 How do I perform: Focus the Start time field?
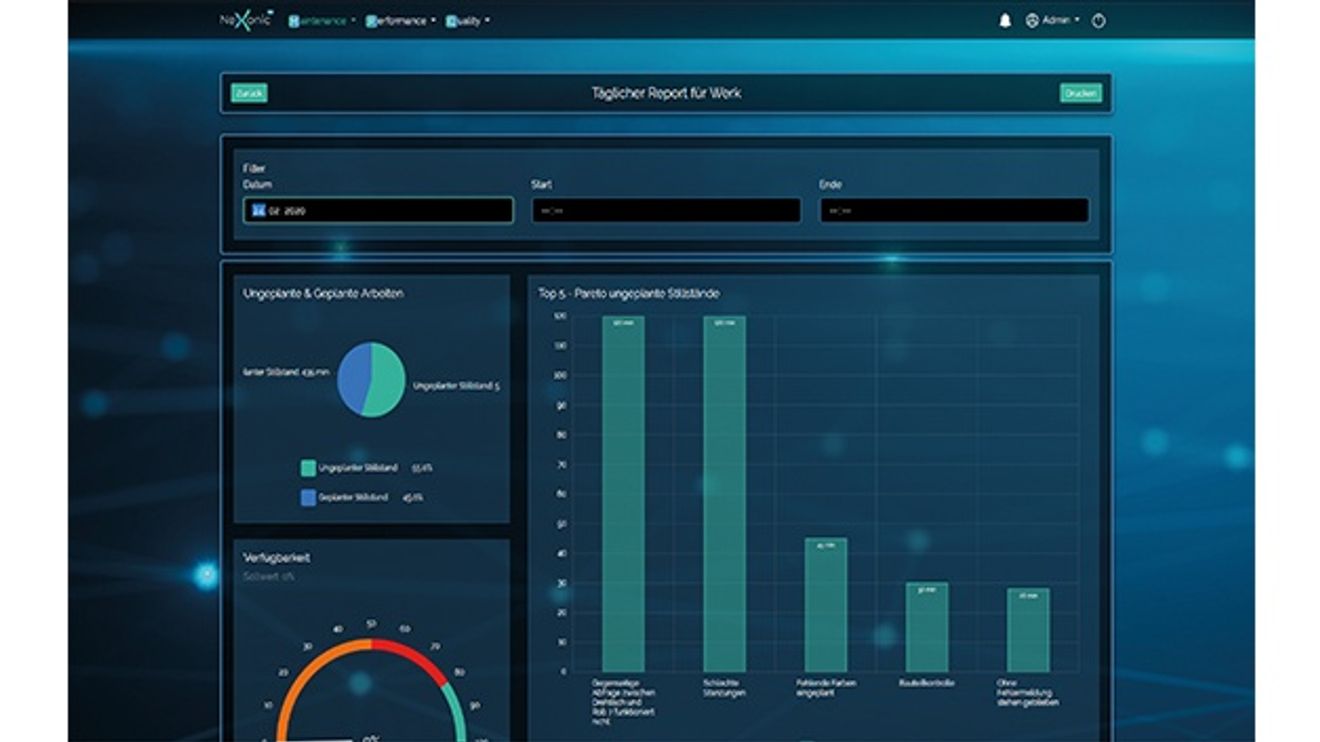(666, 210)
